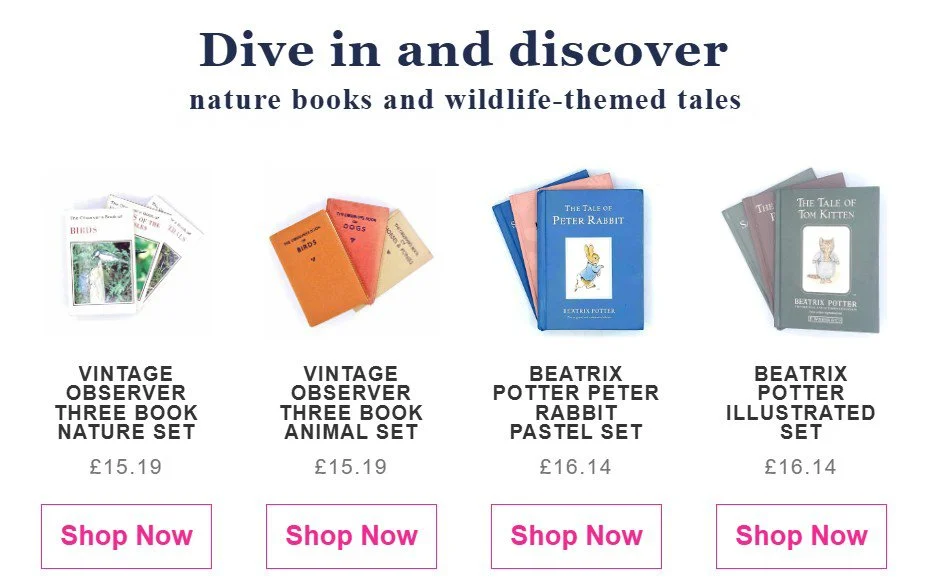The image size is (930, 585).
Task: Select the Observer's Book of Birds cover
Action: 101,262
